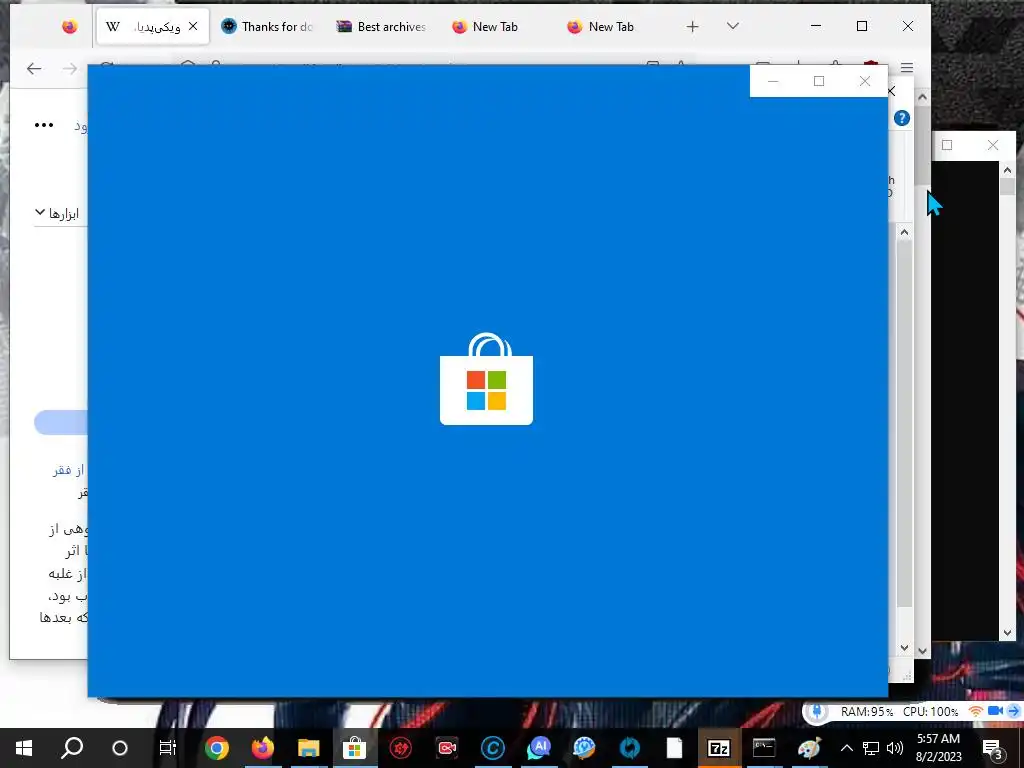
Task: Switch to the 'Thanks for do' tab
Action: (x=267, y=27)
